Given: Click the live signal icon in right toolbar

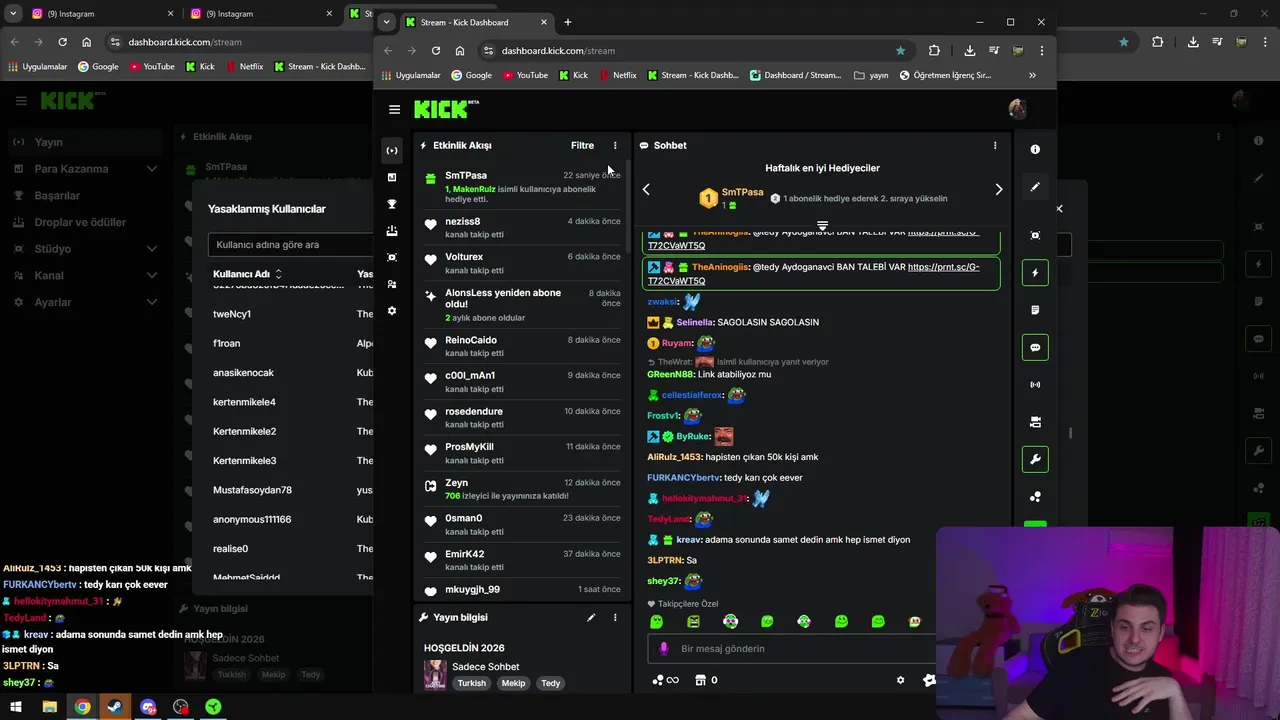Looking at the screenshot, I should click(x=1035, y=384).
